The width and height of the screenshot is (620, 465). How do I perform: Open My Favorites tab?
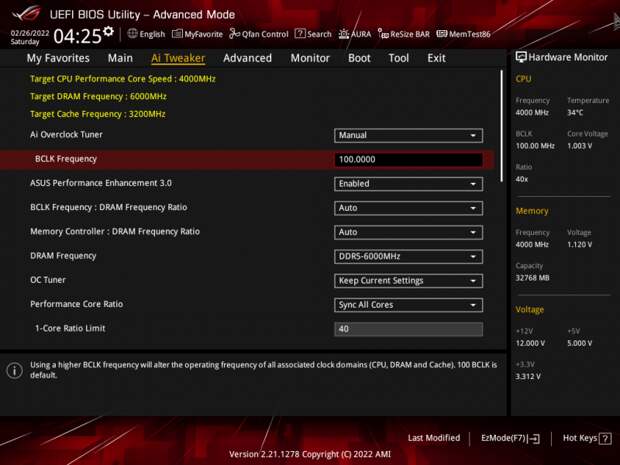coord(58,58)
